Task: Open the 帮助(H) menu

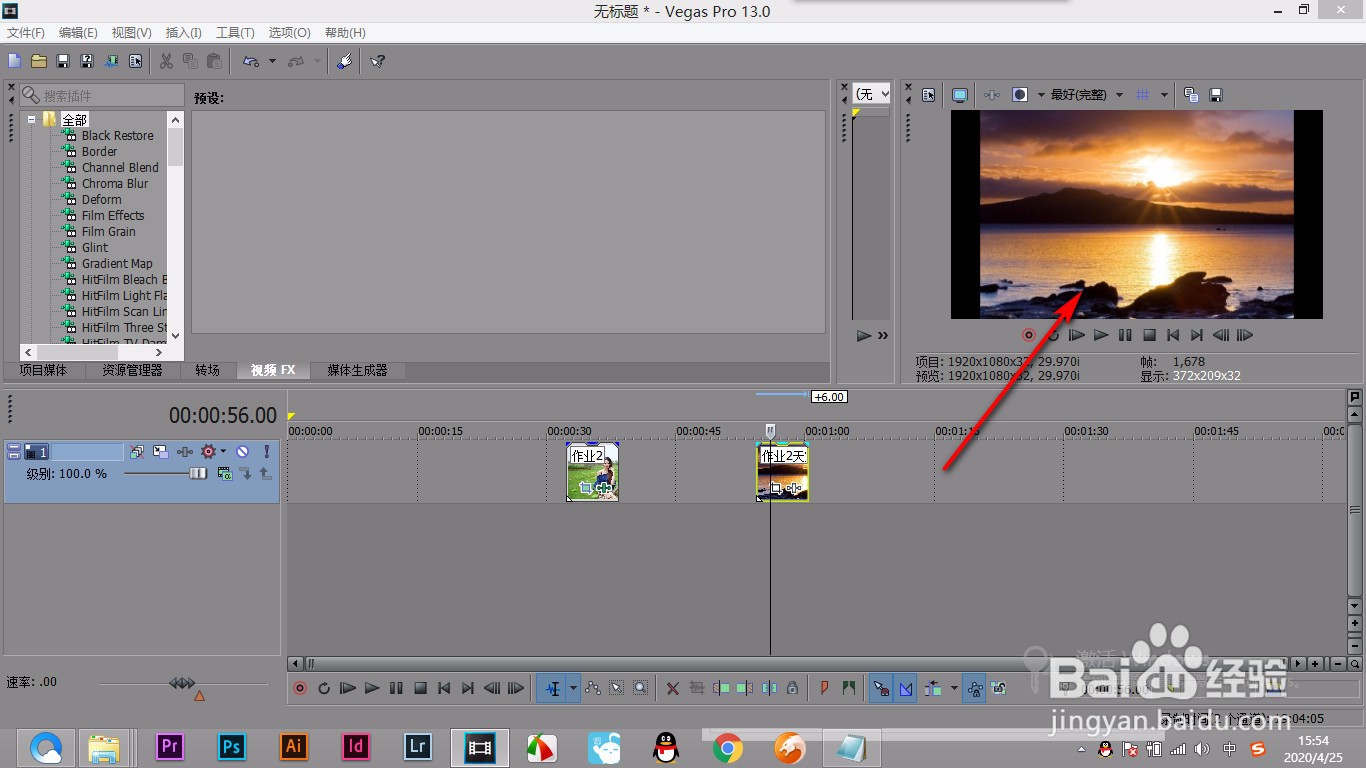Action: click(x=345, y=33)
